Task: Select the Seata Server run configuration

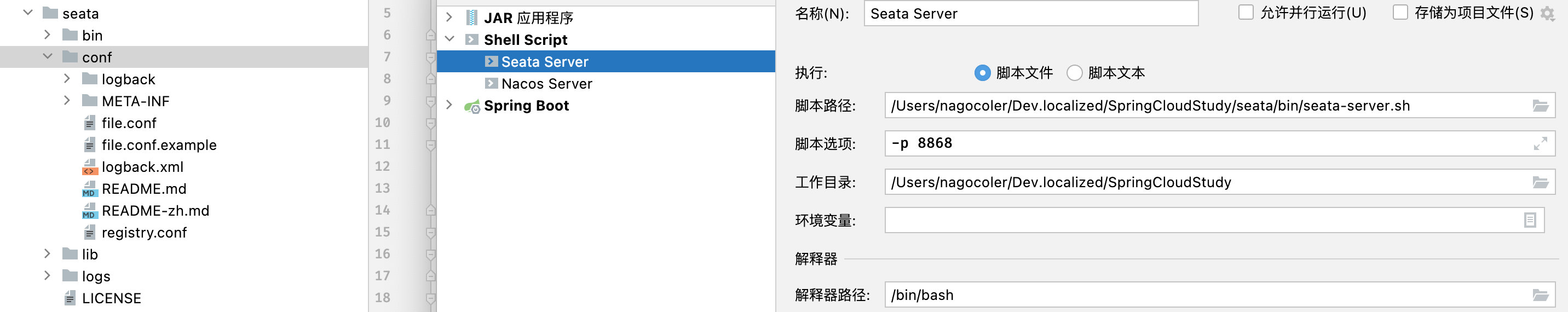Action: (x=544, y=62)
